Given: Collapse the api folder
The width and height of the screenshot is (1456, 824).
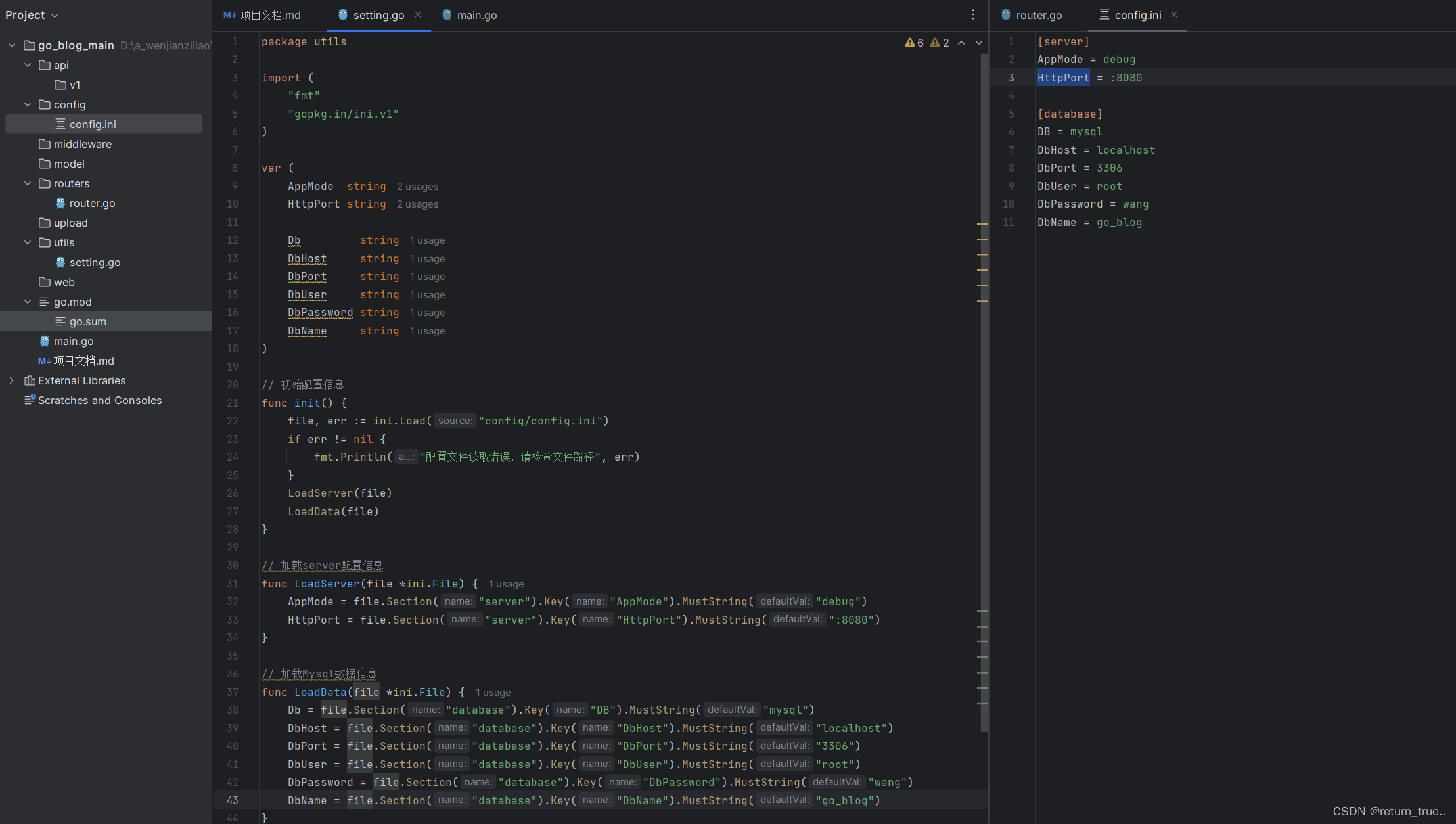Looking at the screenshot, I should click(28, 65).
